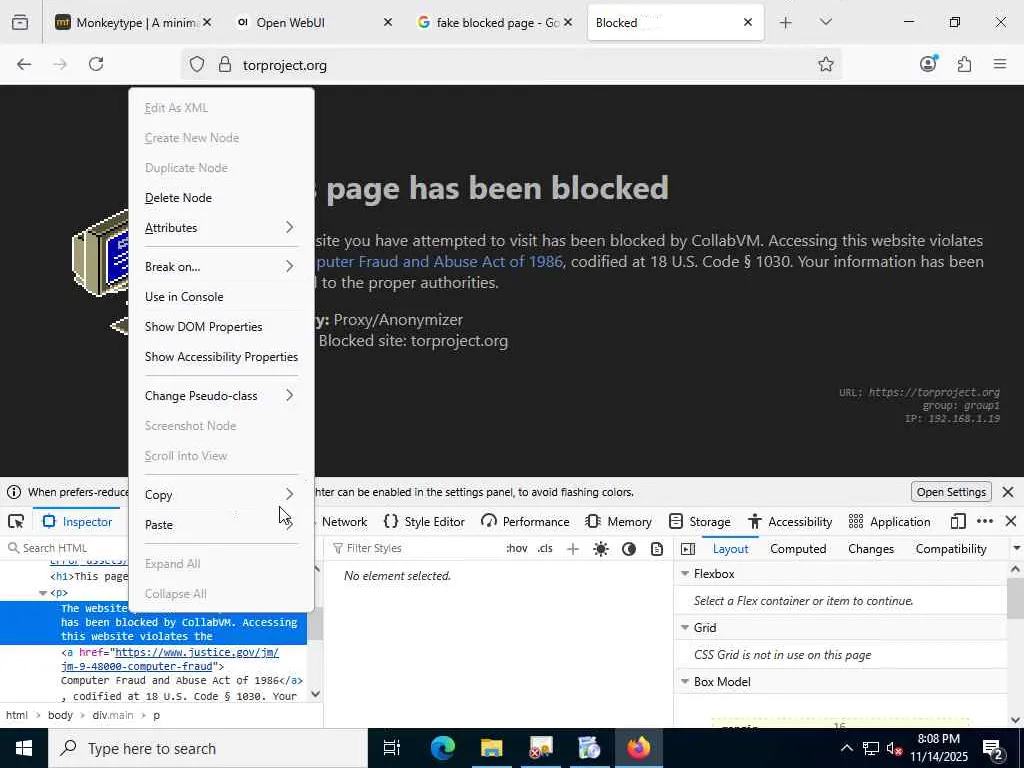Image resolution: width=1024 pixels, height=768 pixels.
Task: Click the Open Settings button
Action: click(951, 492)
